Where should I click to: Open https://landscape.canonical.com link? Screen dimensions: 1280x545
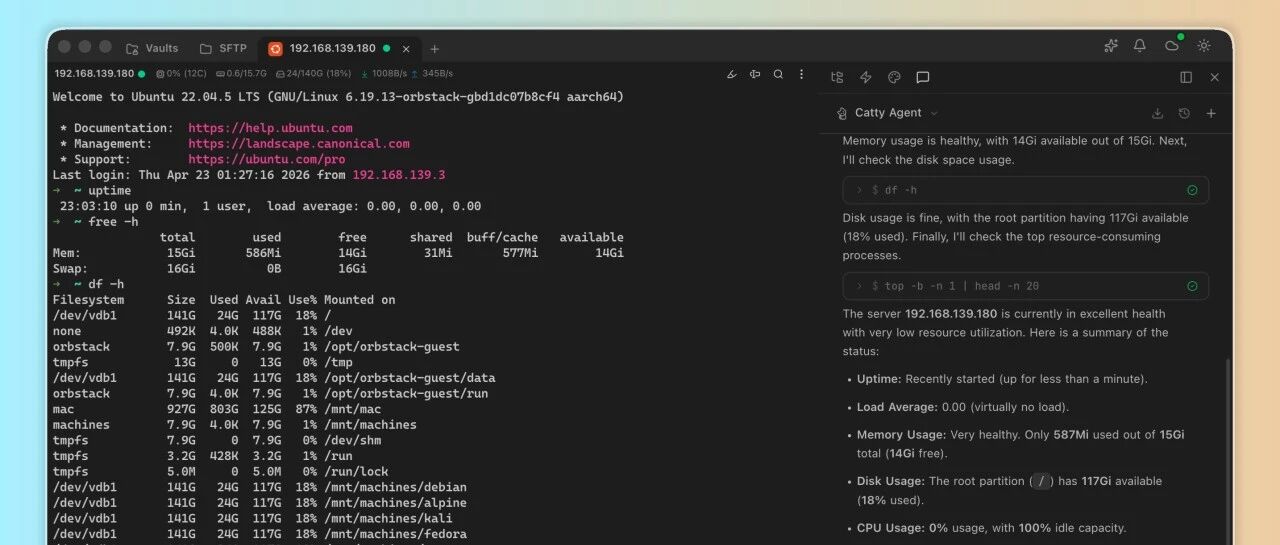[299, 144]
